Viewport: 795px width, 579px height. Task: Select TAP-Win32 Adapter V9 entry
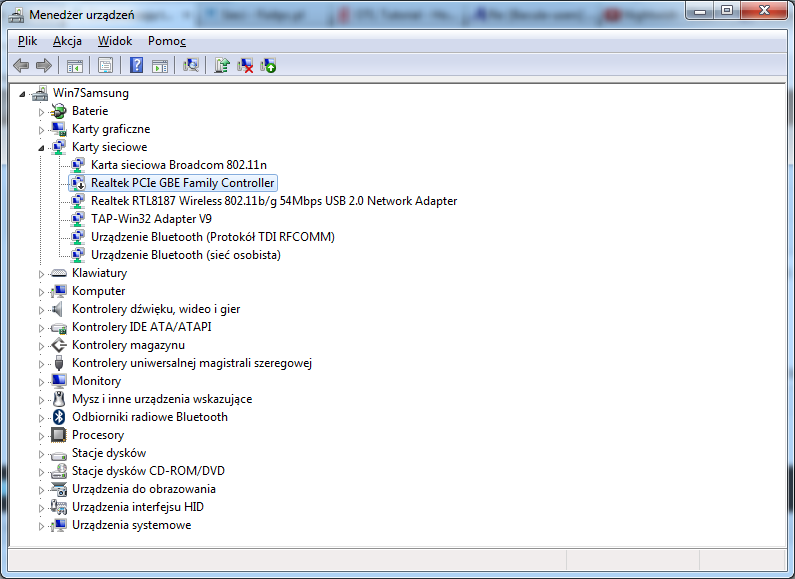[151, 219]
